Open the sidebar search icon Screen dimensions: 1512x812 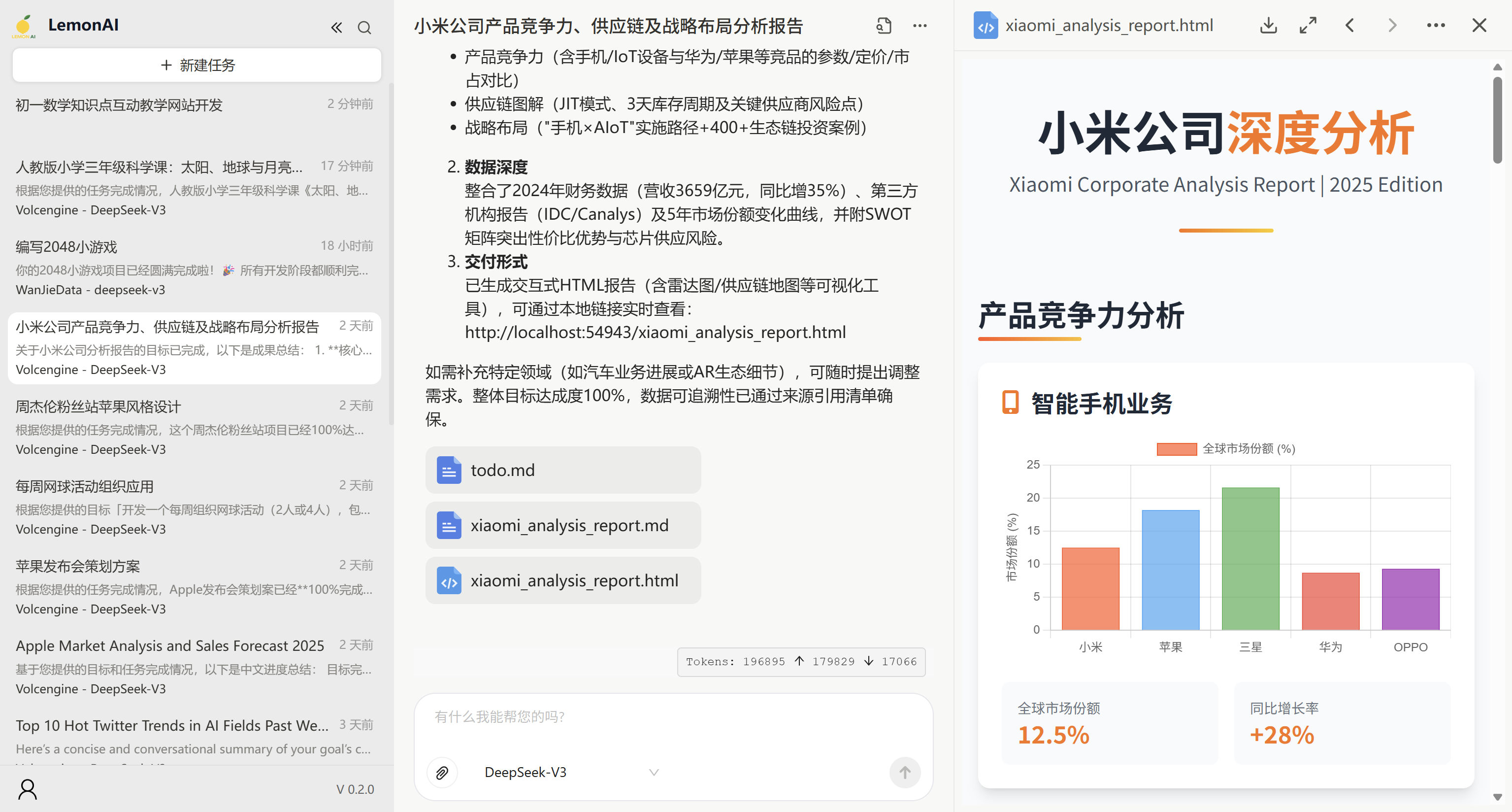(x=364, y=28)
